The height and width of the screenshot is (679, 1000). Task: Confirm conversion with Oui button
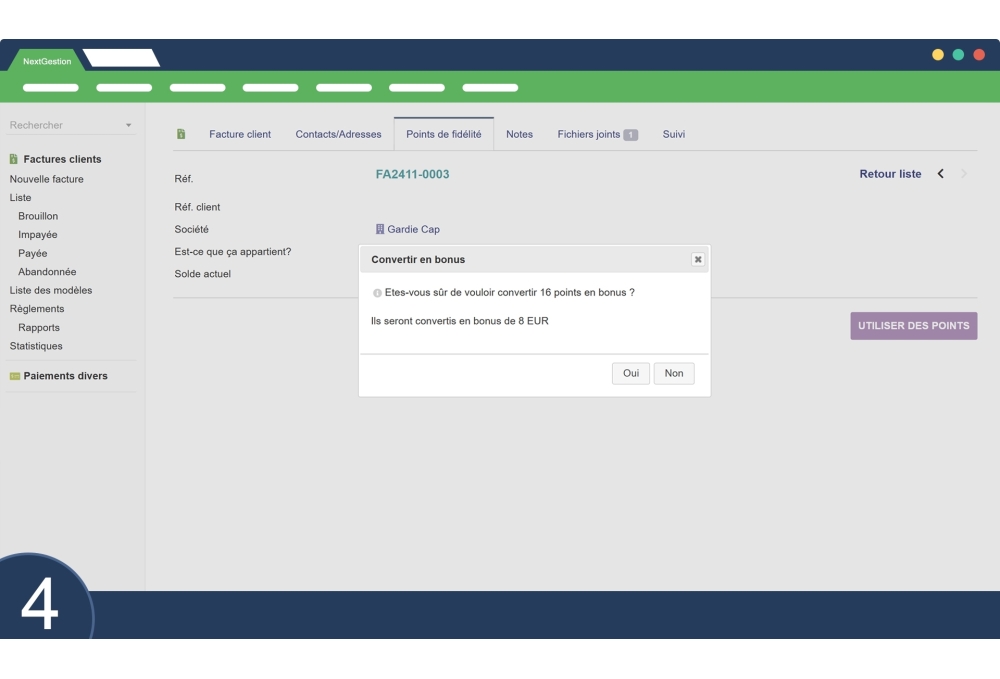click(630, 373)
